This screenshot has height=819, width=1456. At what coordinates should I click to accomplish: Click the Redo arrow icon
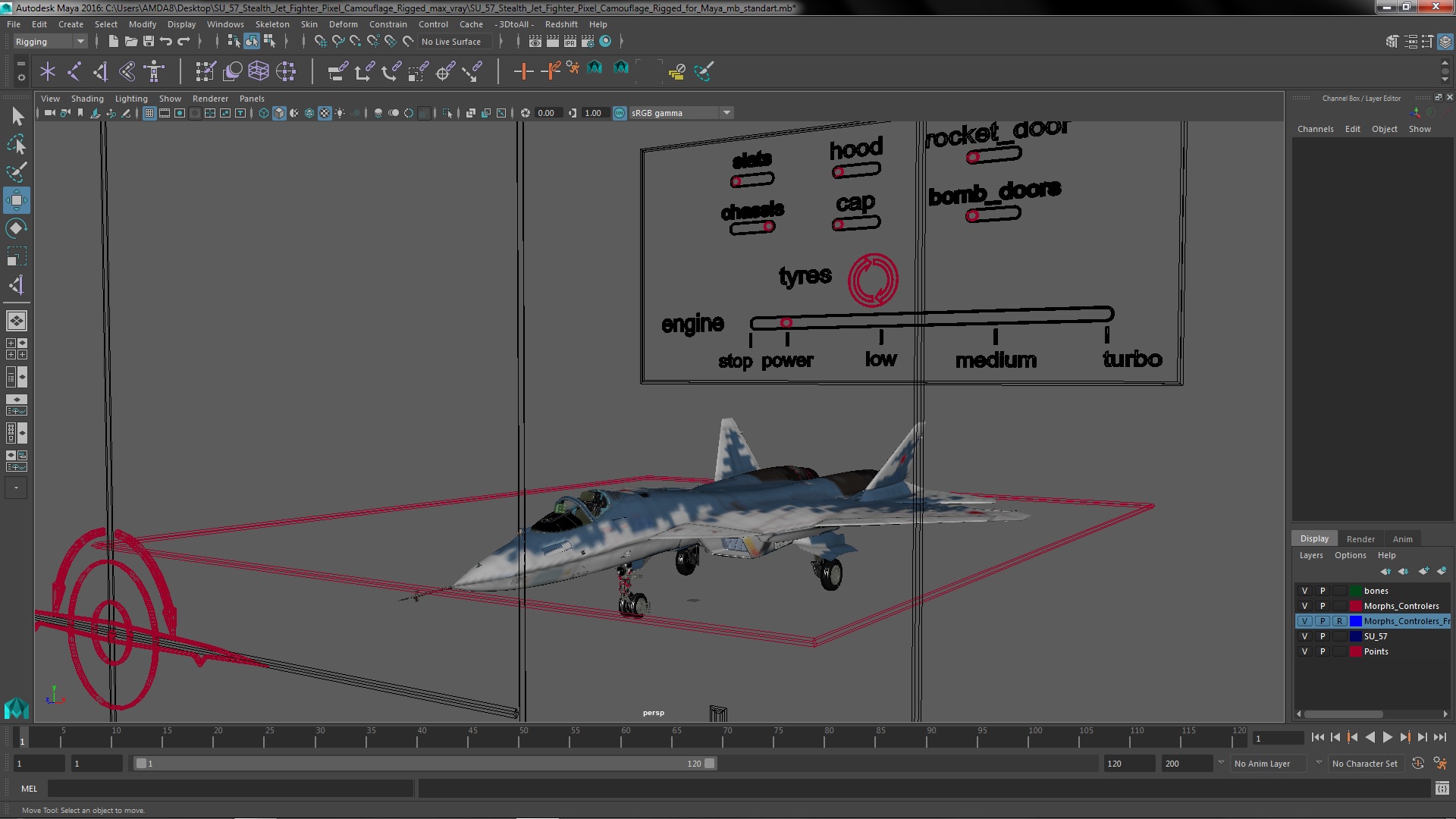pos(184,42)
